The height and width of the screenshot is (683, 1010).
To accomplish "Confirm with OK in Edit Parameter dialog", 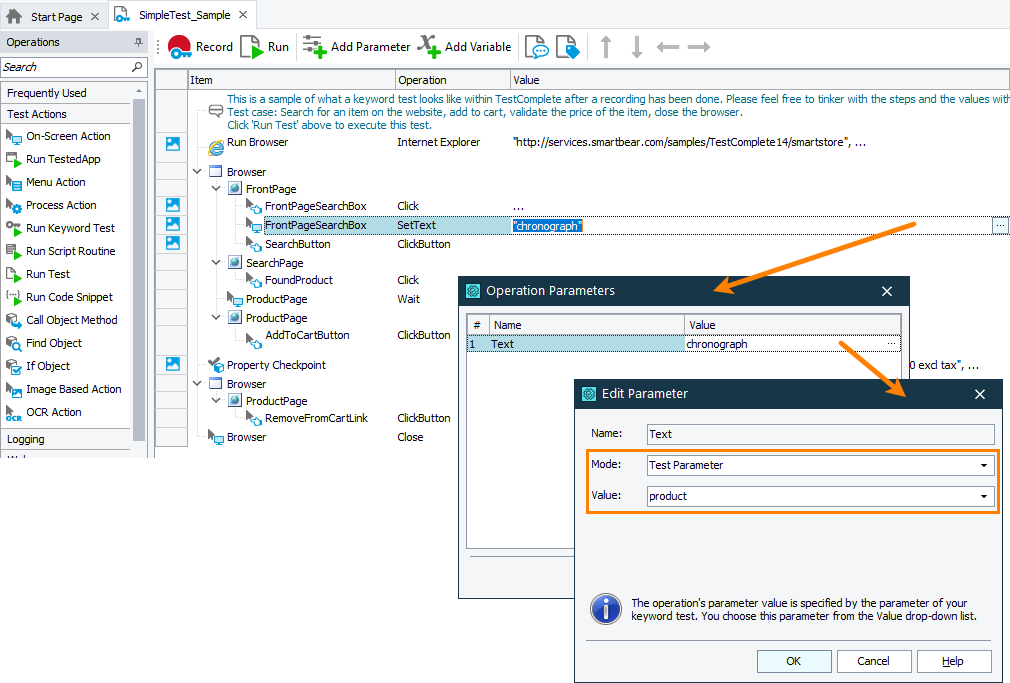I will [793, 661].
